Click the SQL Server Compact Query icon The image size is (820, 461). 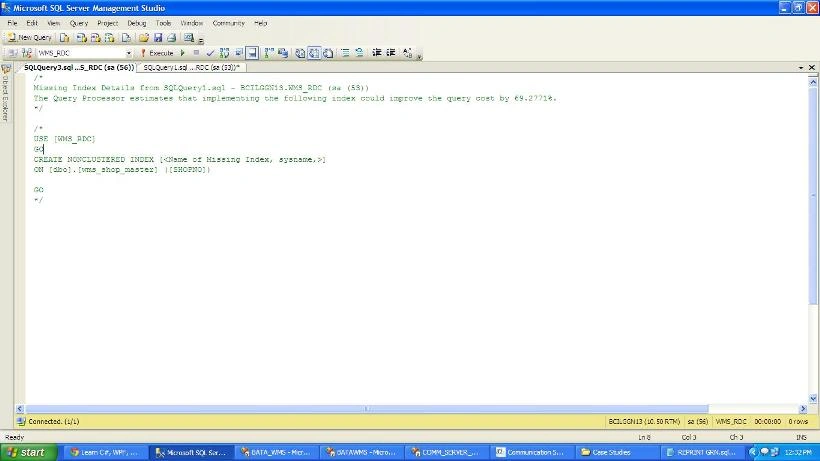coord(126,38)
